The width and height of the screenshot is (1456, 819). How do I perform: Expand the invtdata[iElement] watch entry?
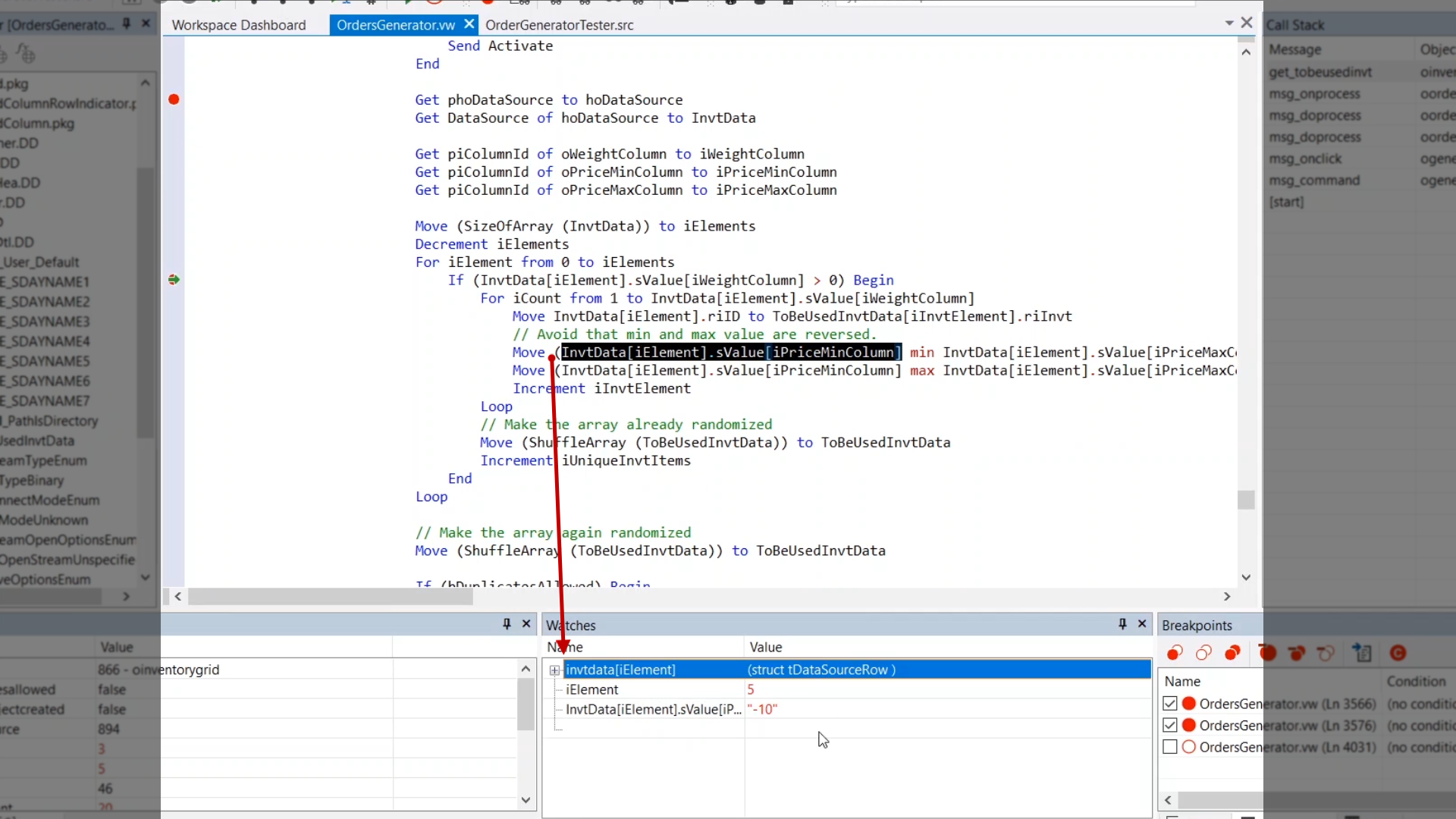click(554, 670)
